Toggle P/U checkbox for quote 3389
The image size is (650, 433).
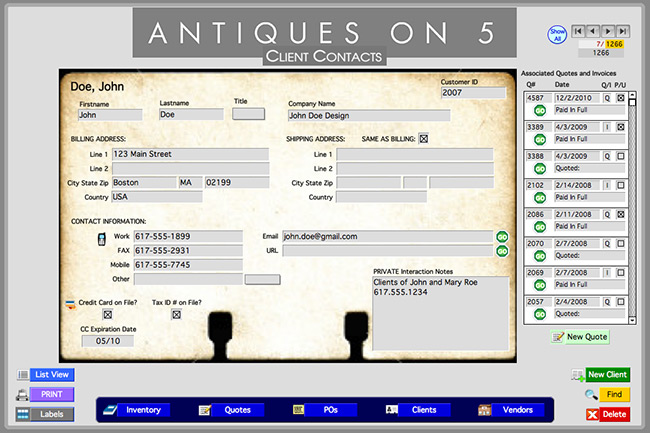(621, 127)
